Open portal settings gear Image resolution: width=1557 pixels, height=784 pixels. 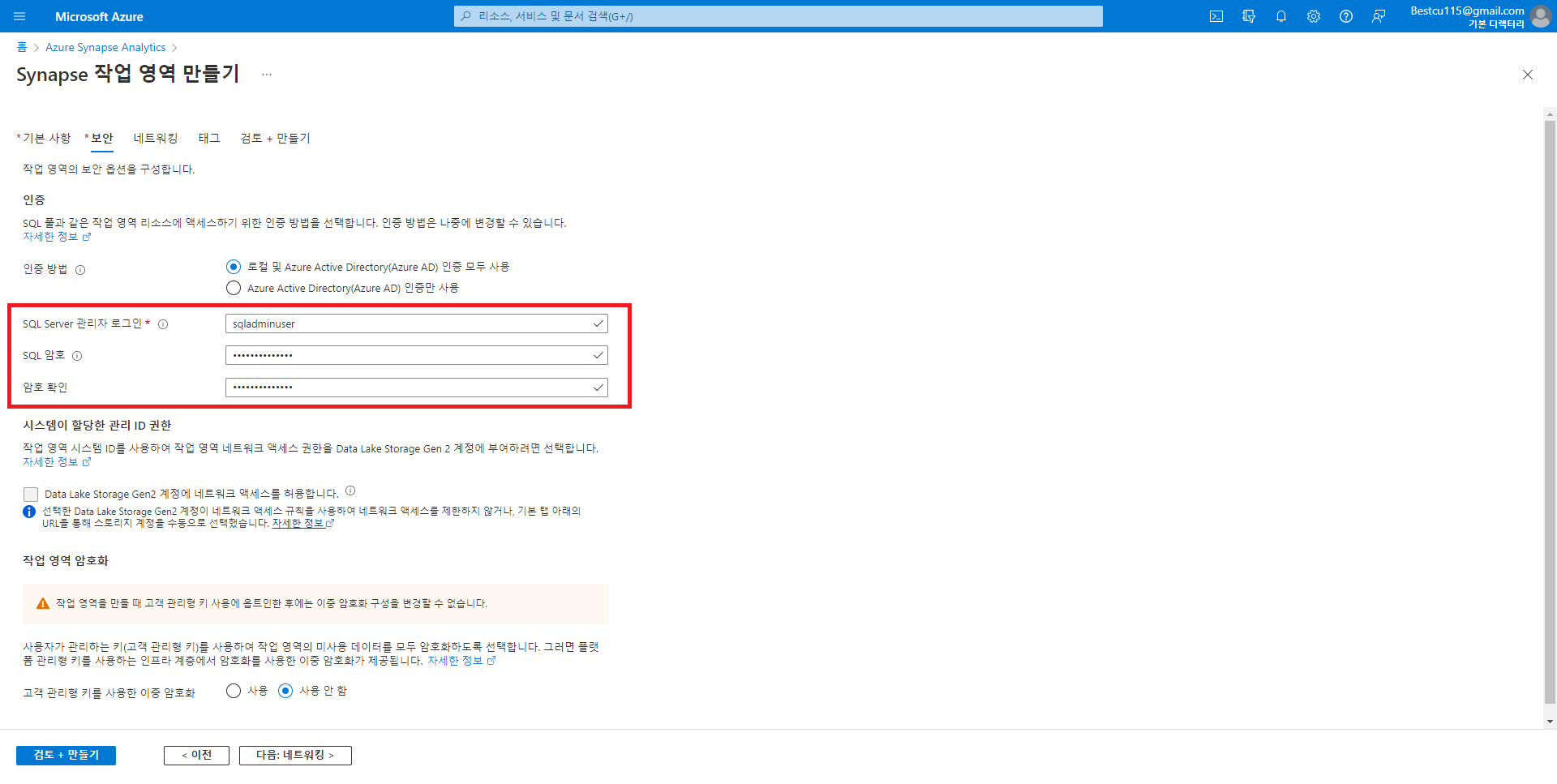(x=1314, y=16)
